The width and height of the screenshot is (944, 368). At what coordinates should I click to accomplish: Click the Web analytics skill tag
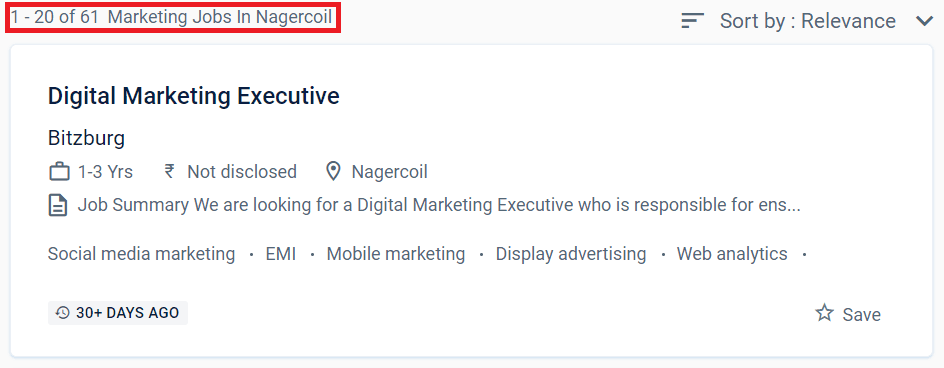[x=732, y=254]
